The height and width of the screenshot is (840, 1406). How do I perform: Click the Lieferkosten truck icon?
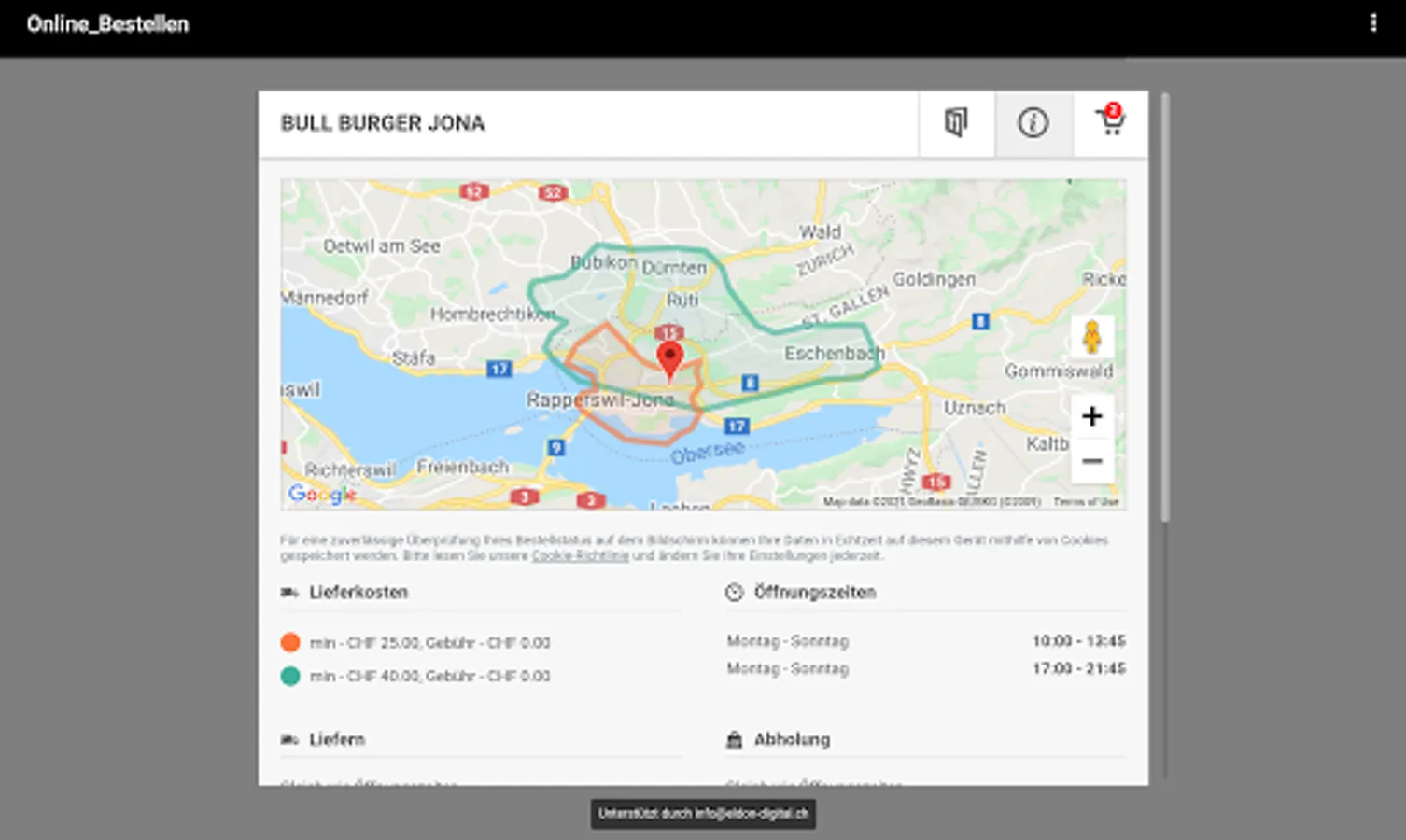coord(289,593)
